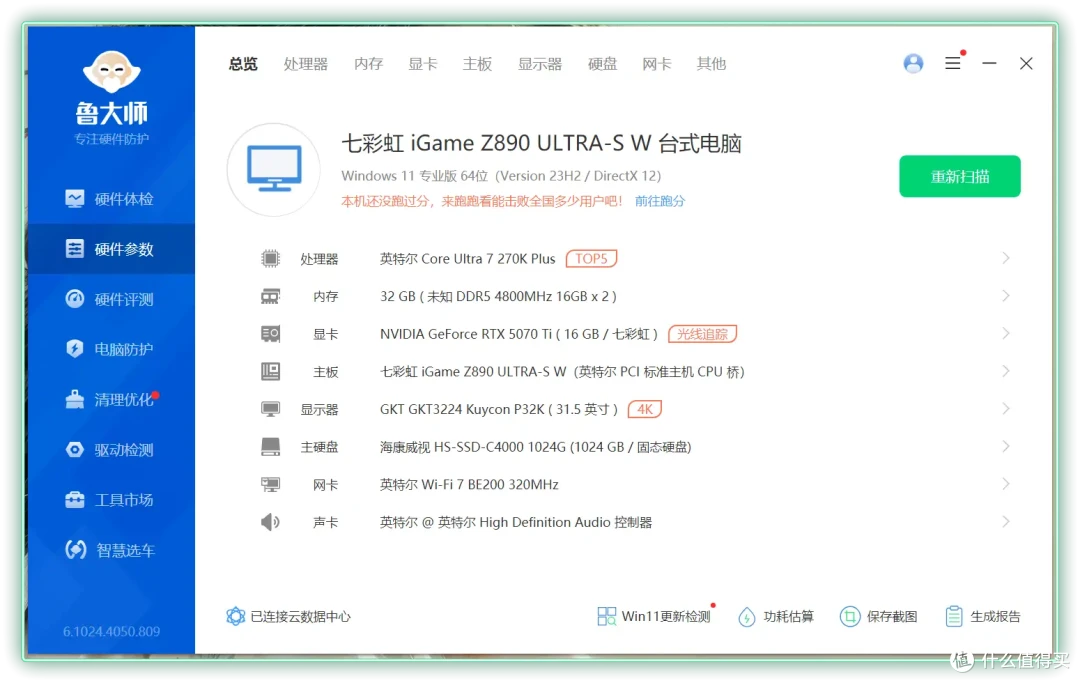Switch to the 硬盘 tab
This screenshot has height=683, width=1080.
(603, 64)
